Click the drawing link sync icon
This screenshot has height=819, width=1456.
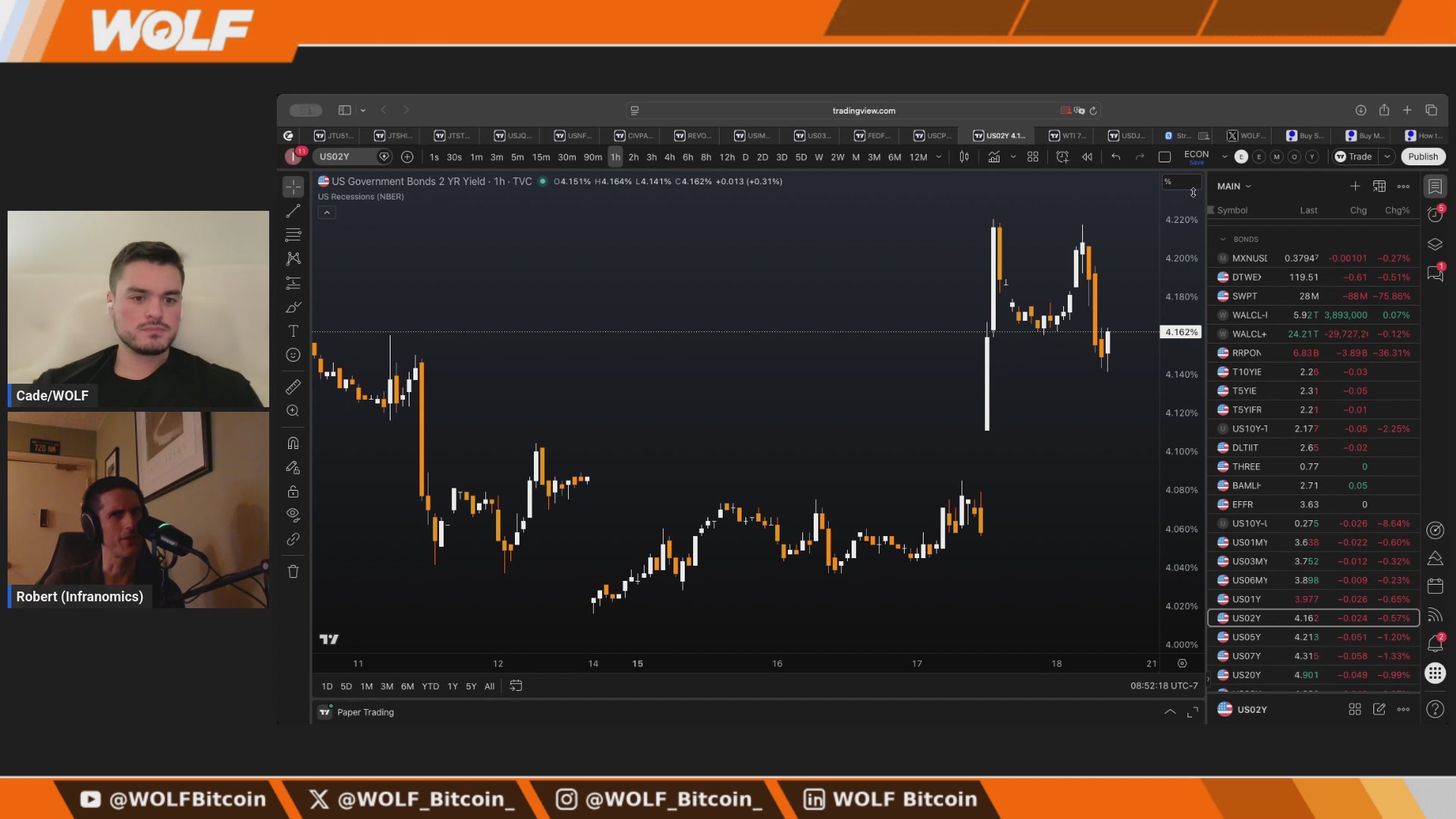tap(293, 539)
